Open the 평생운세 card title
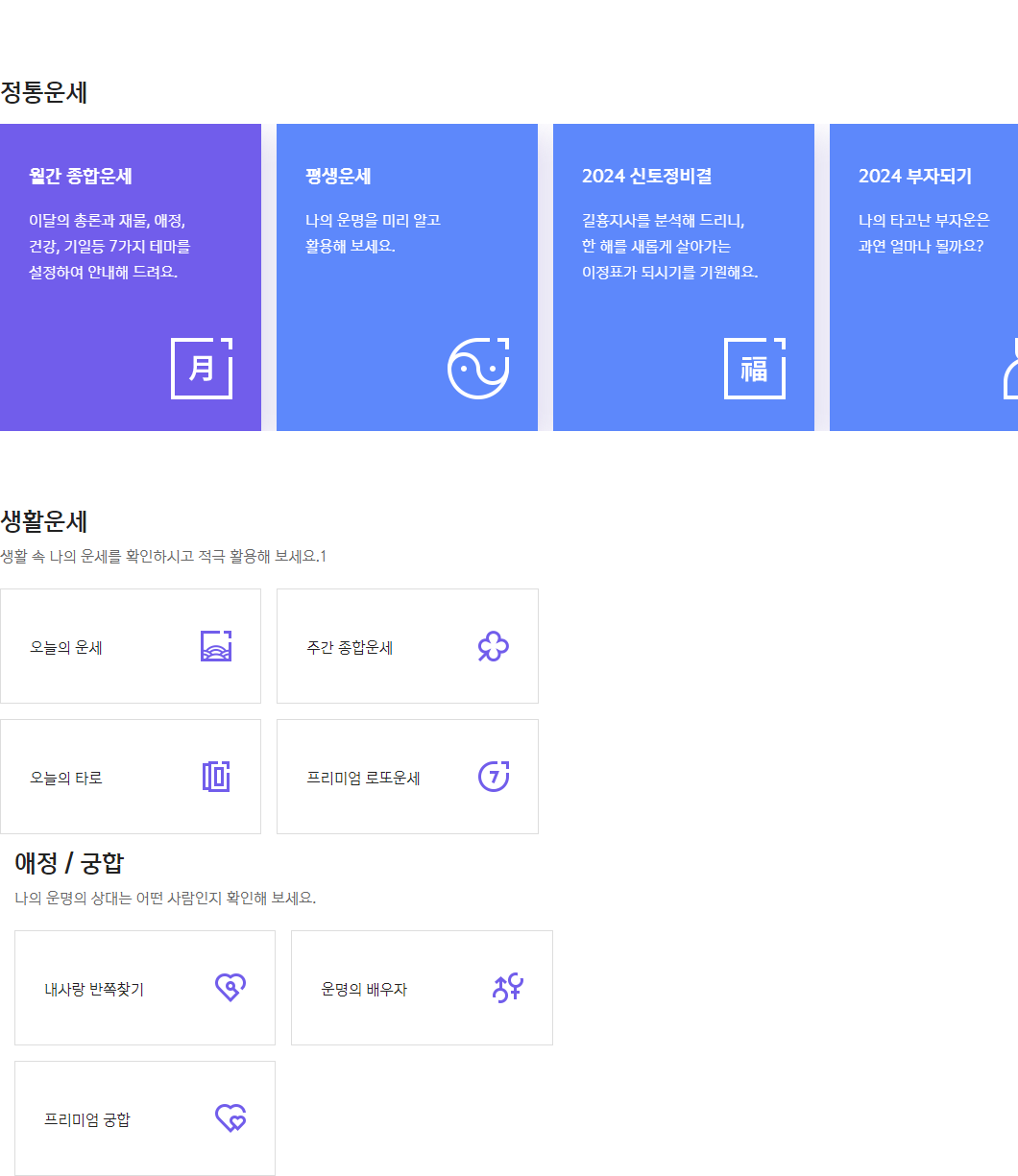This screenshot has height=1176, width=1018. (338, 177)
